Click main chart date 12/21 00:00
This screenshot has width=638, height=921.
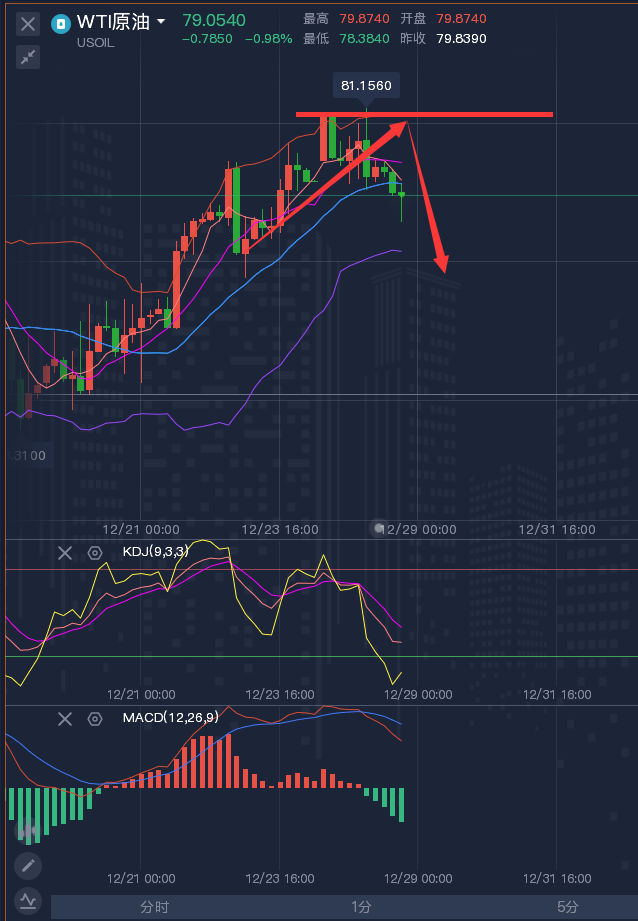141,529
